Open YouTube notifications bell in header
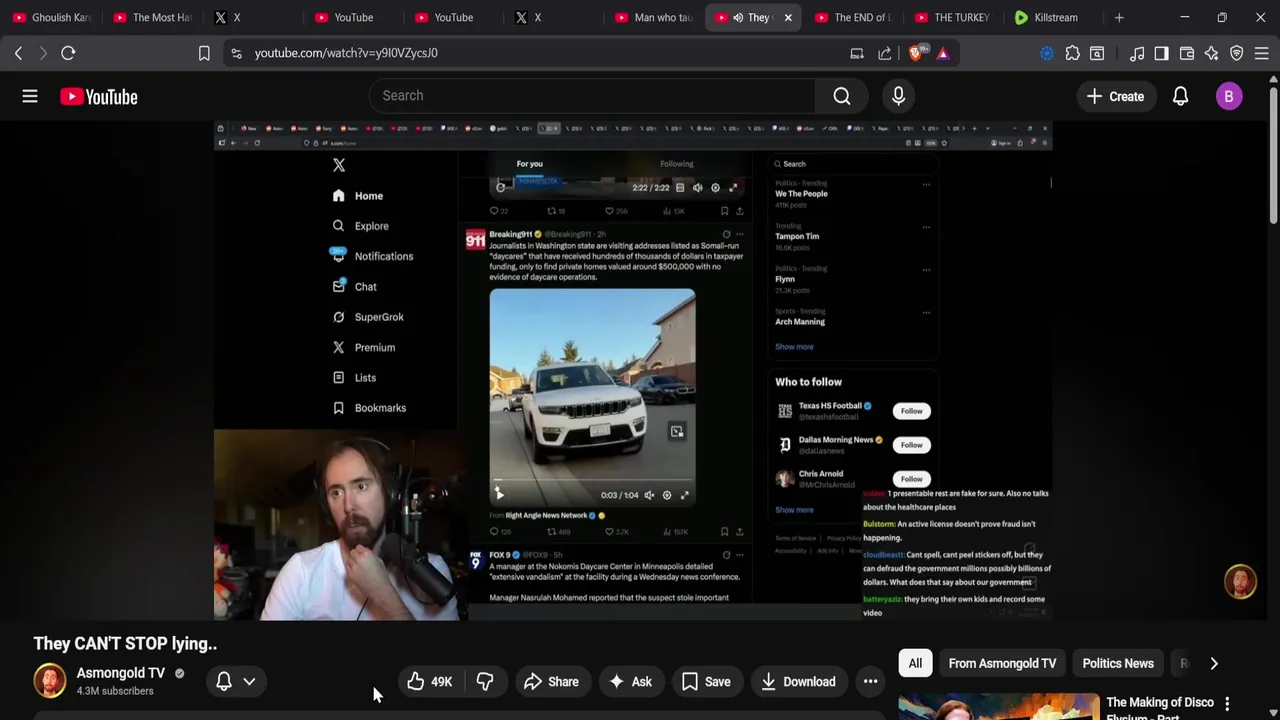 1180,96
